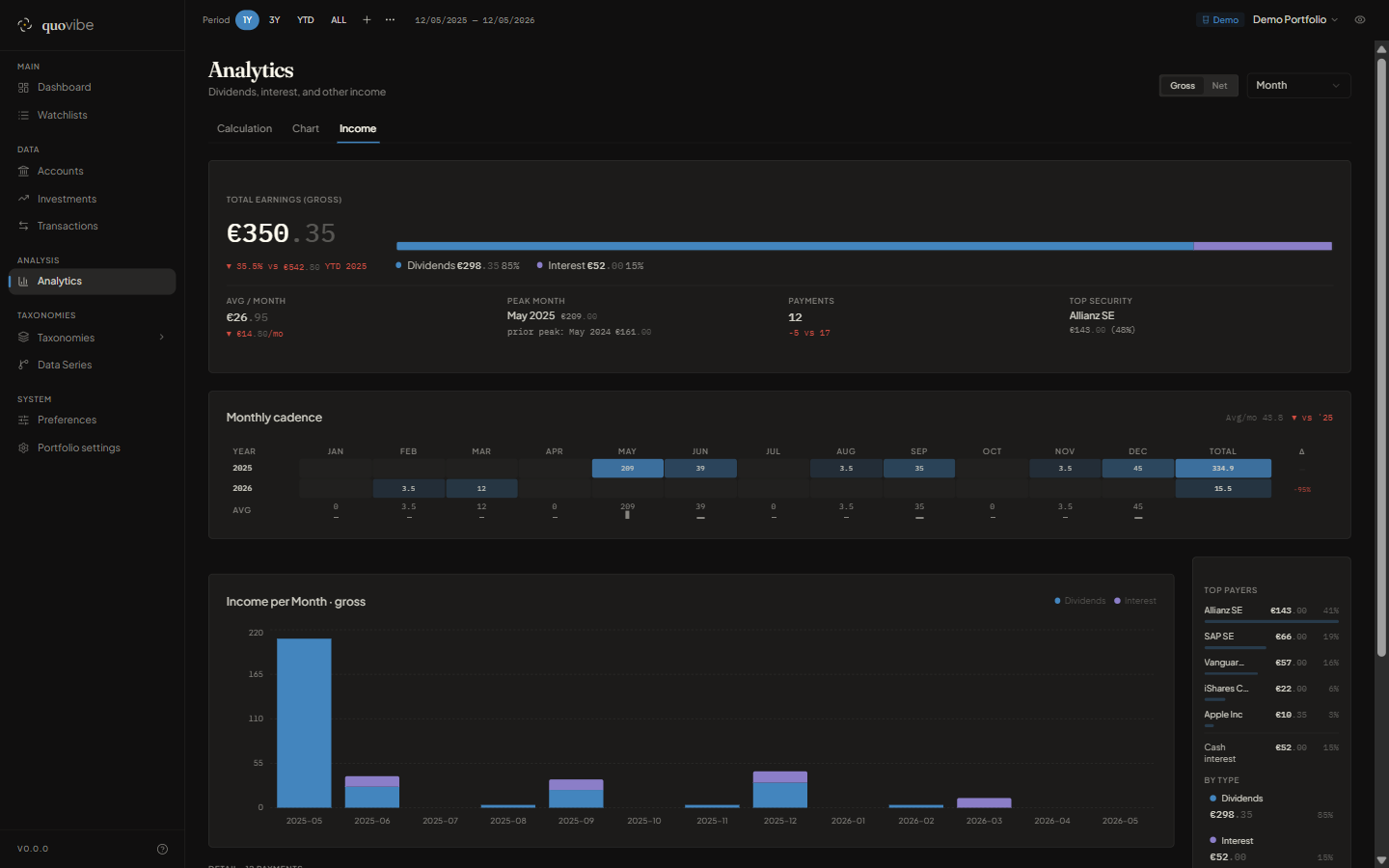Open Dashboard via its grid icon
The height and width of the screenshot is (868, 1389).
click(x=23, y=88)
